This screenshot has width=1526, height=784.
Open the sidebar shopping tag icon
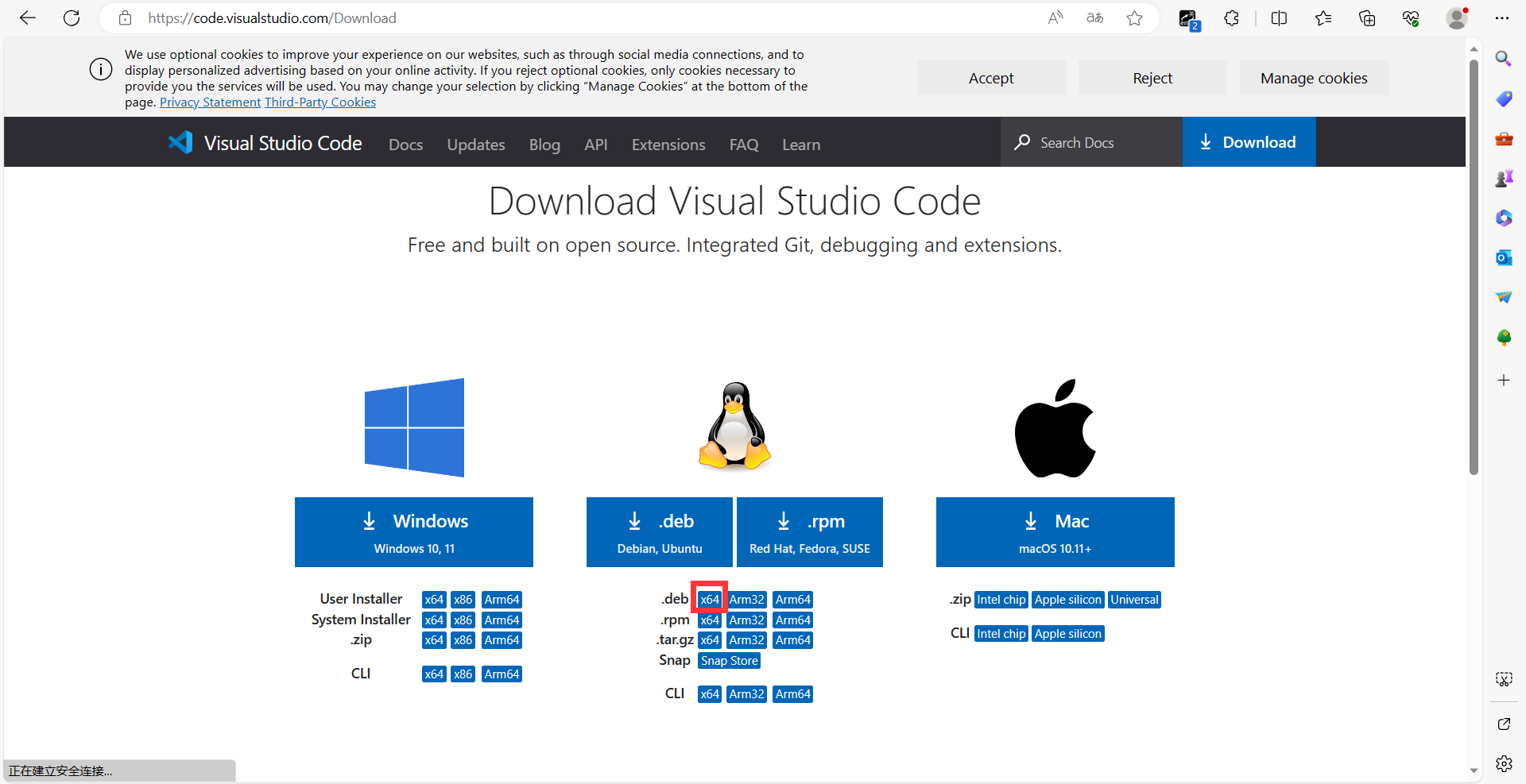point(1504,98)
